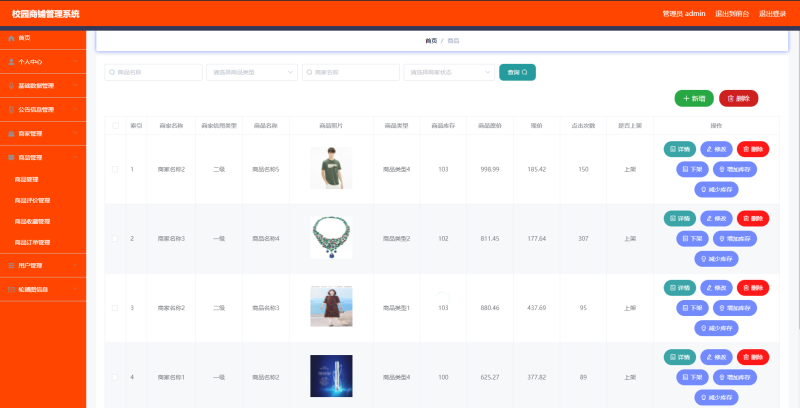The image size is (800, 408).
Task: Click the 退出登录 link in header
Action: pos(773,14)
